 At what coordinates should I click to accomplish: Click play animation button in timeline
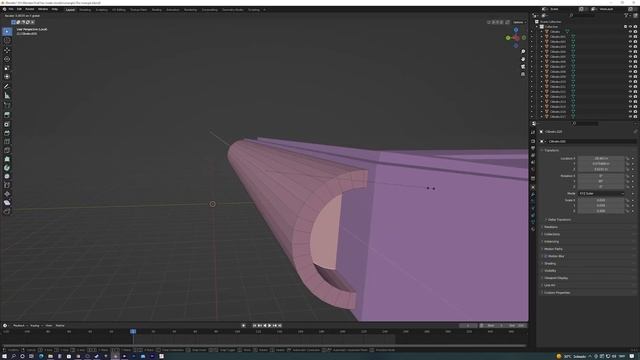tap(270, 326)
